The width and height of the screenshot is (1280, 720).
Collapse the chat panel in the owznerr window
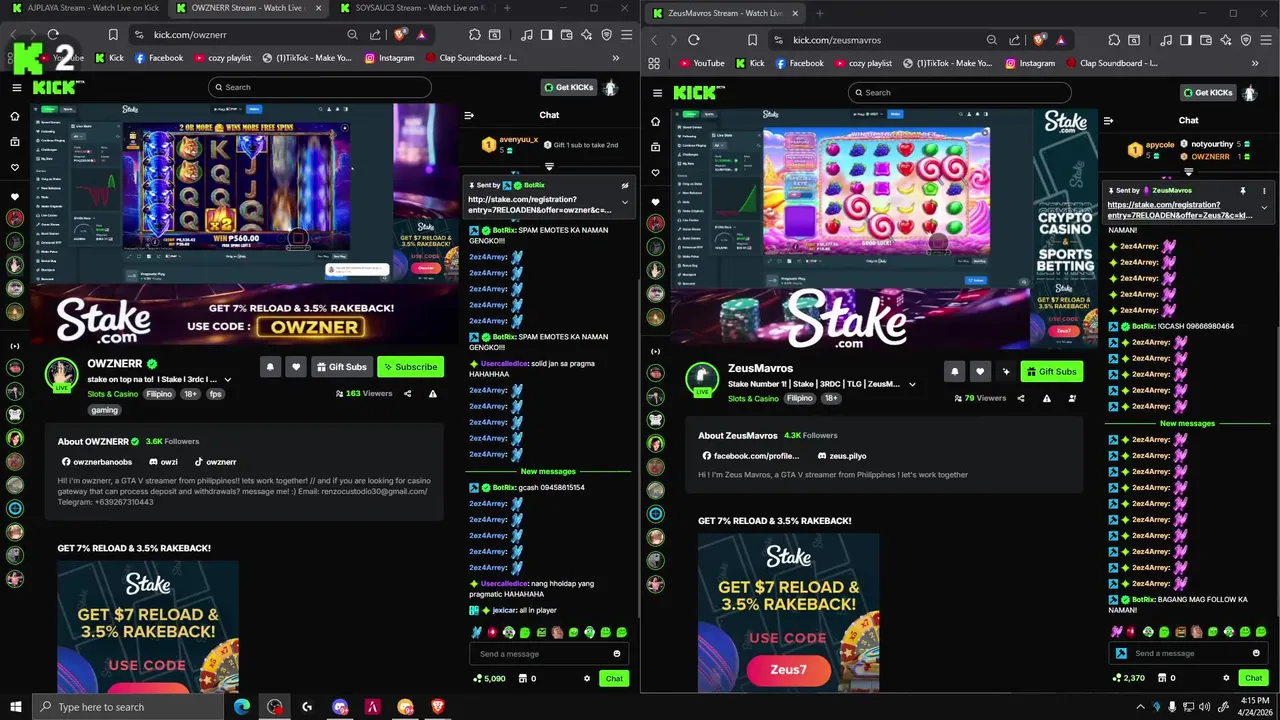(x=468, y=115)
